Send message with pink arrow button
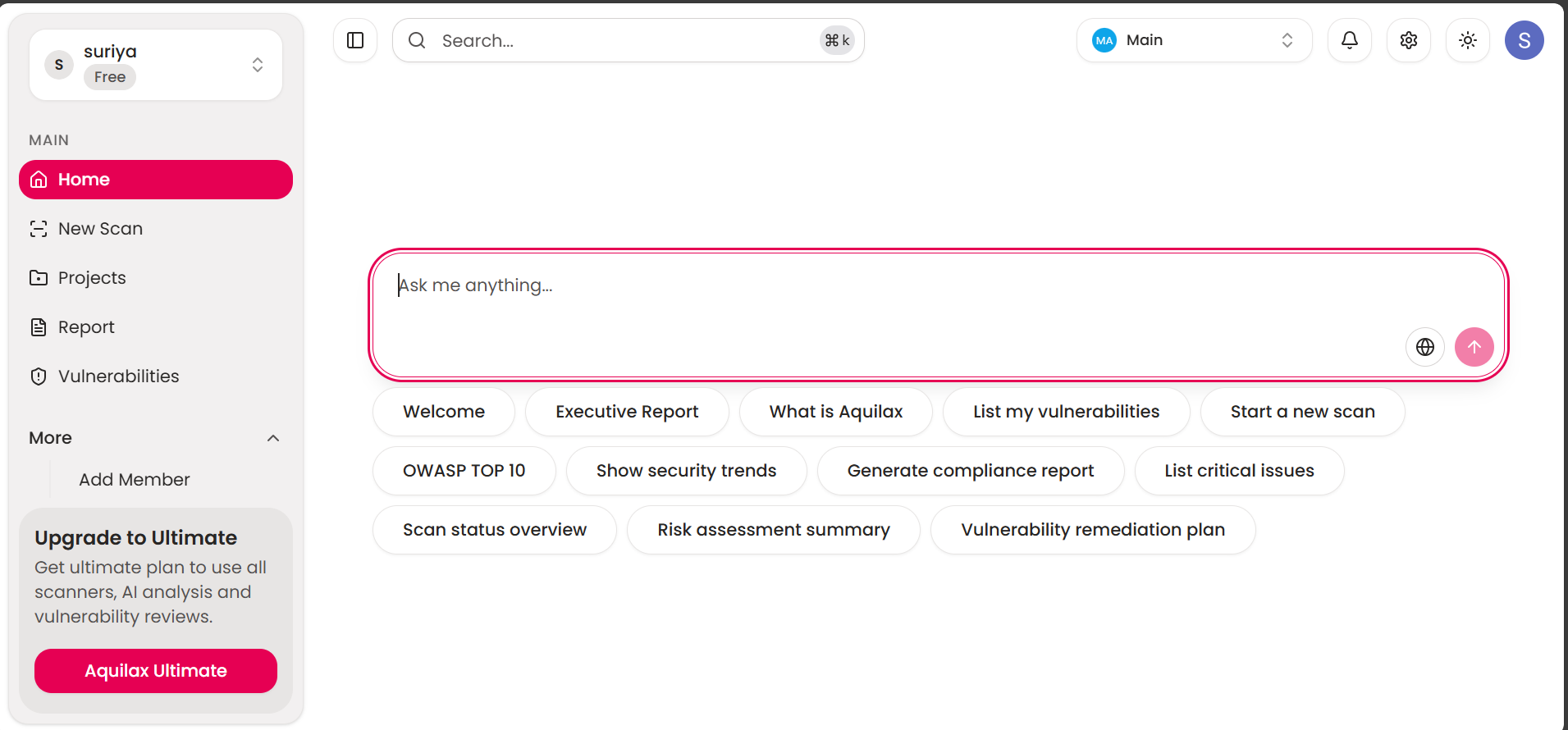 [x=1474, y=347]
